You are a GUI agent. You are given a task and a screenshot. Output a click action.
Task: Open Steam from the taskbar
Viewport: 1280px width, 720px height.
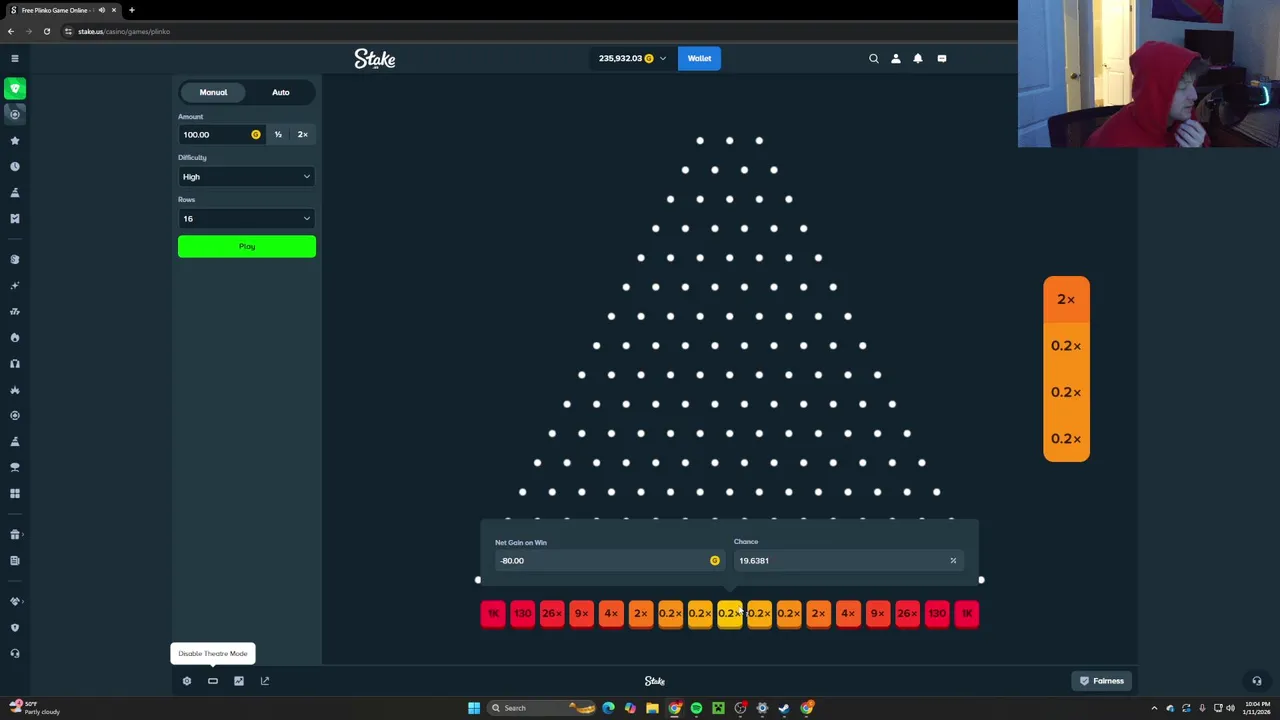tap(784, 708)
